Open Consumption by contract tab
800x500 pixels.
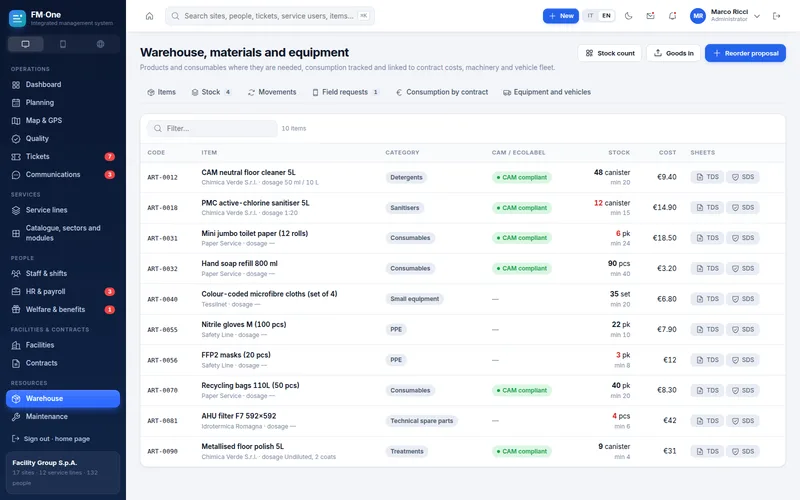442,92
